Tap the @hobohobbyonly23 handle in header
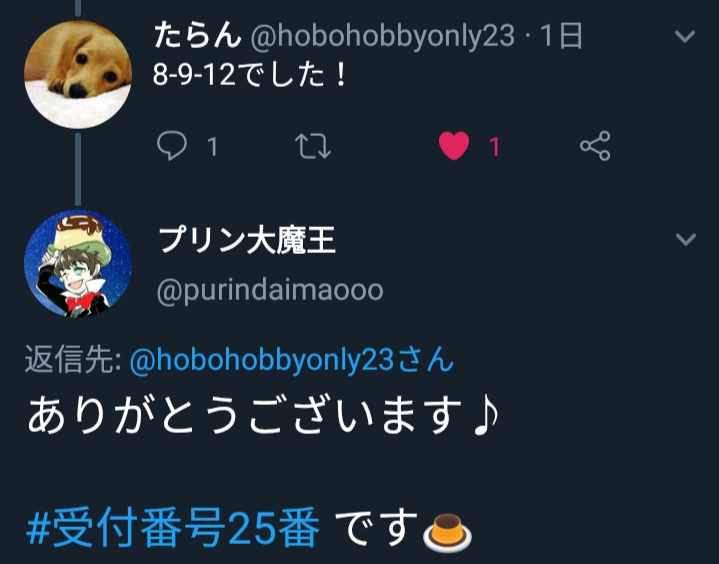 (382, 36)
